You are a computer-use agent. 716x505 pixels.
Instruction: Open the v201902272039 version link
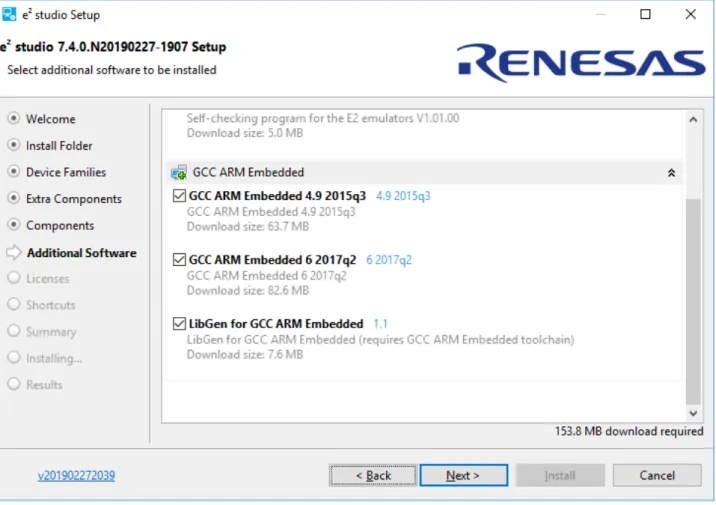pos(76,476)
